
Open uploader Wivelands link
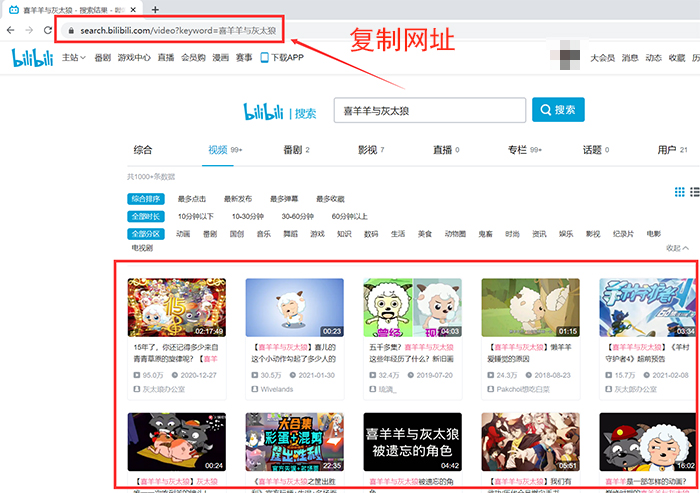(x=277, y=389)
